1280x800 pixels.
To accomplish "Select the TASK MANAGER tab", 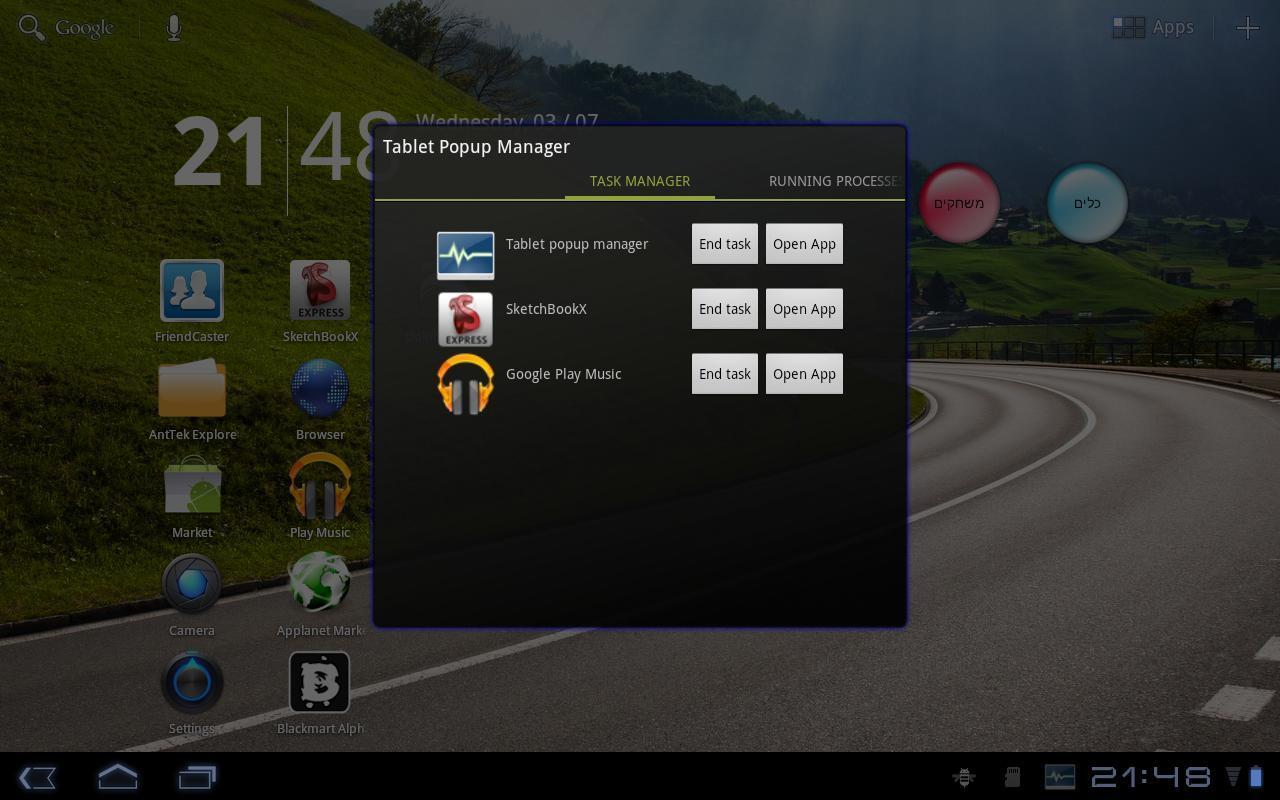I will (x=639, y=181).
